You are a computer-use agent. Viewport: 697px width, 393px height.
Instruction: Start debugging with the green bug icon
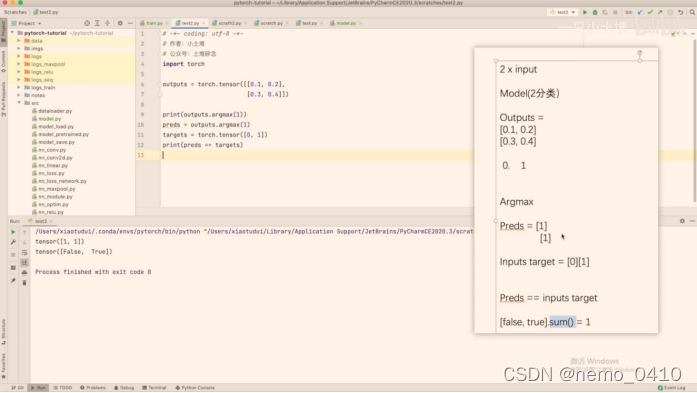pos(595,12)
